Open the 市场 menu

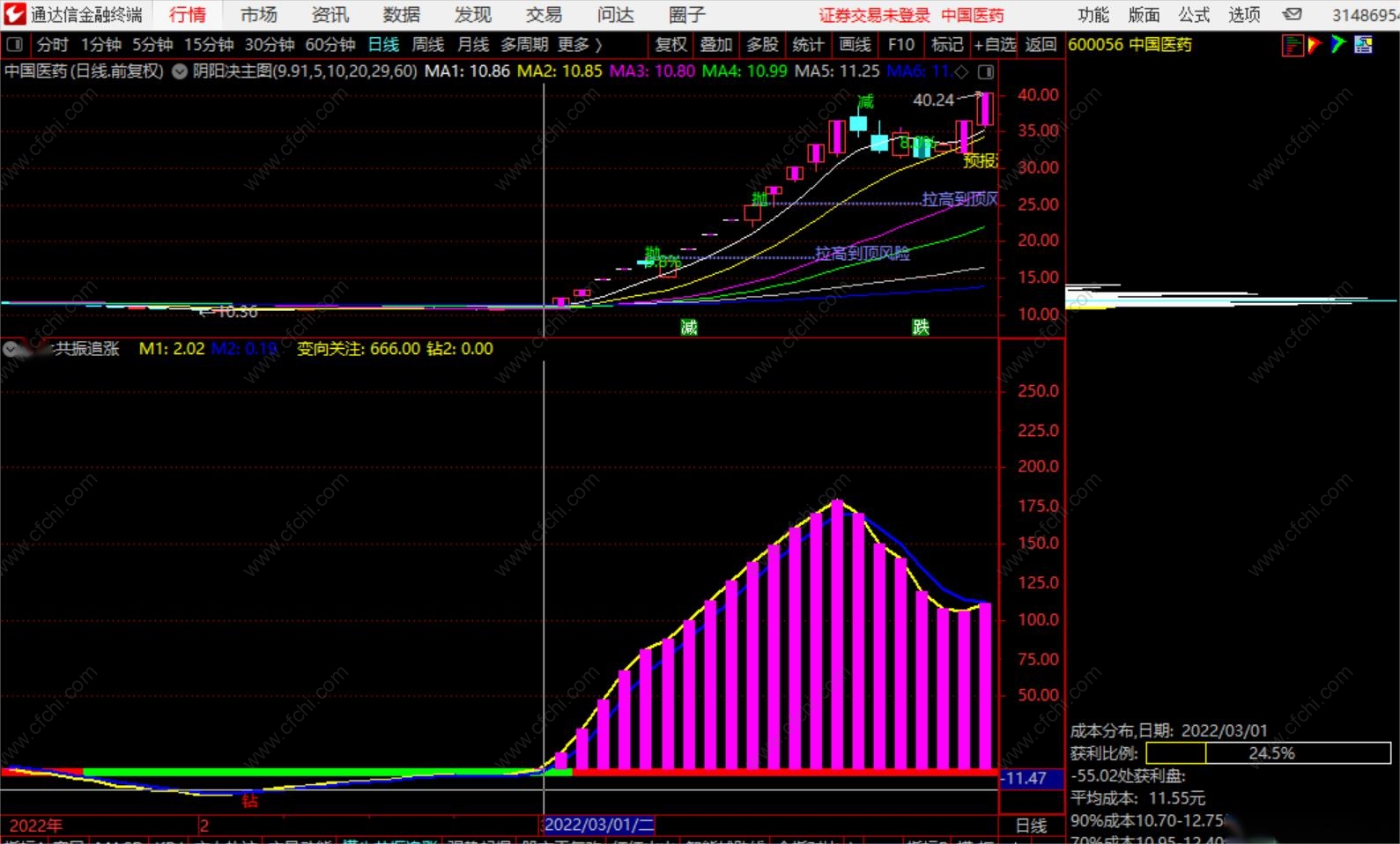tap(258, 15)
